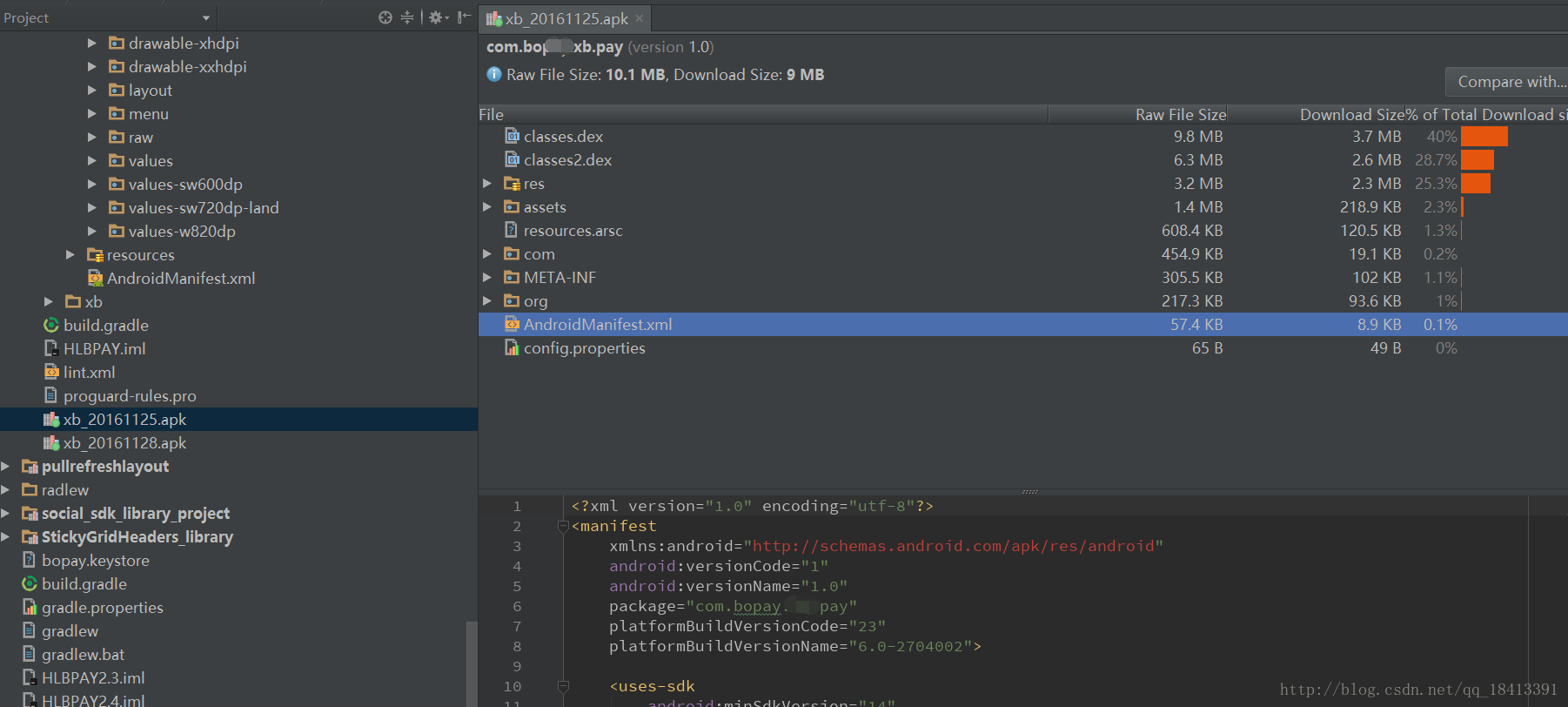Expand the resources folder in project tree
Image resolution: width=1568 pixels, height=707 pixels.
coord(70,254)
